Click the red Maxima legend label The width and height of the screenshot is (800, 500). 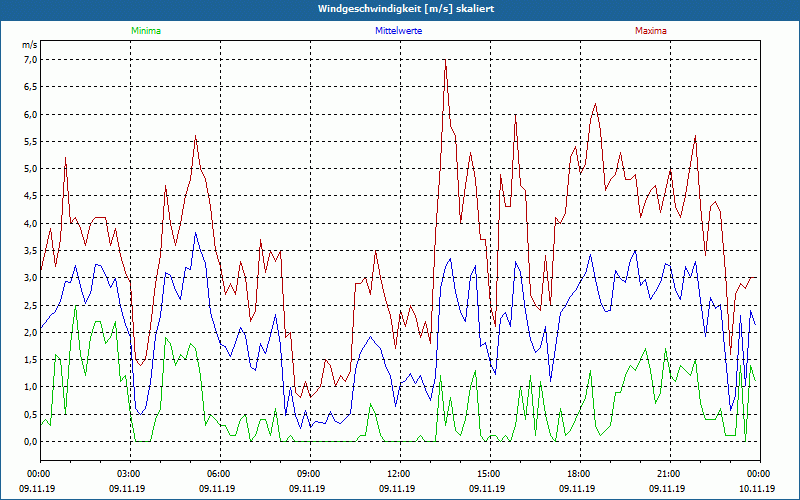651,31
